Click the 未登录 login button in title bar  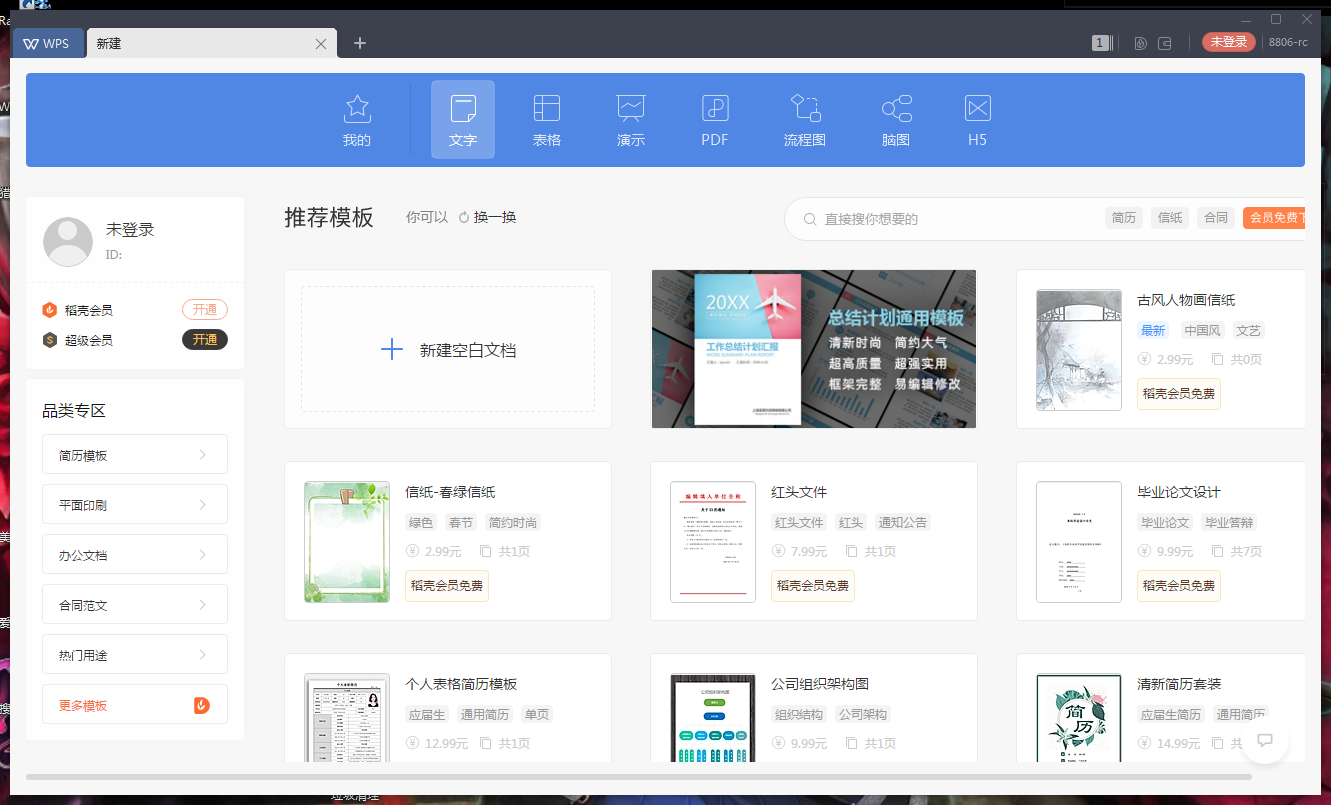click(x=1228, y=42)
